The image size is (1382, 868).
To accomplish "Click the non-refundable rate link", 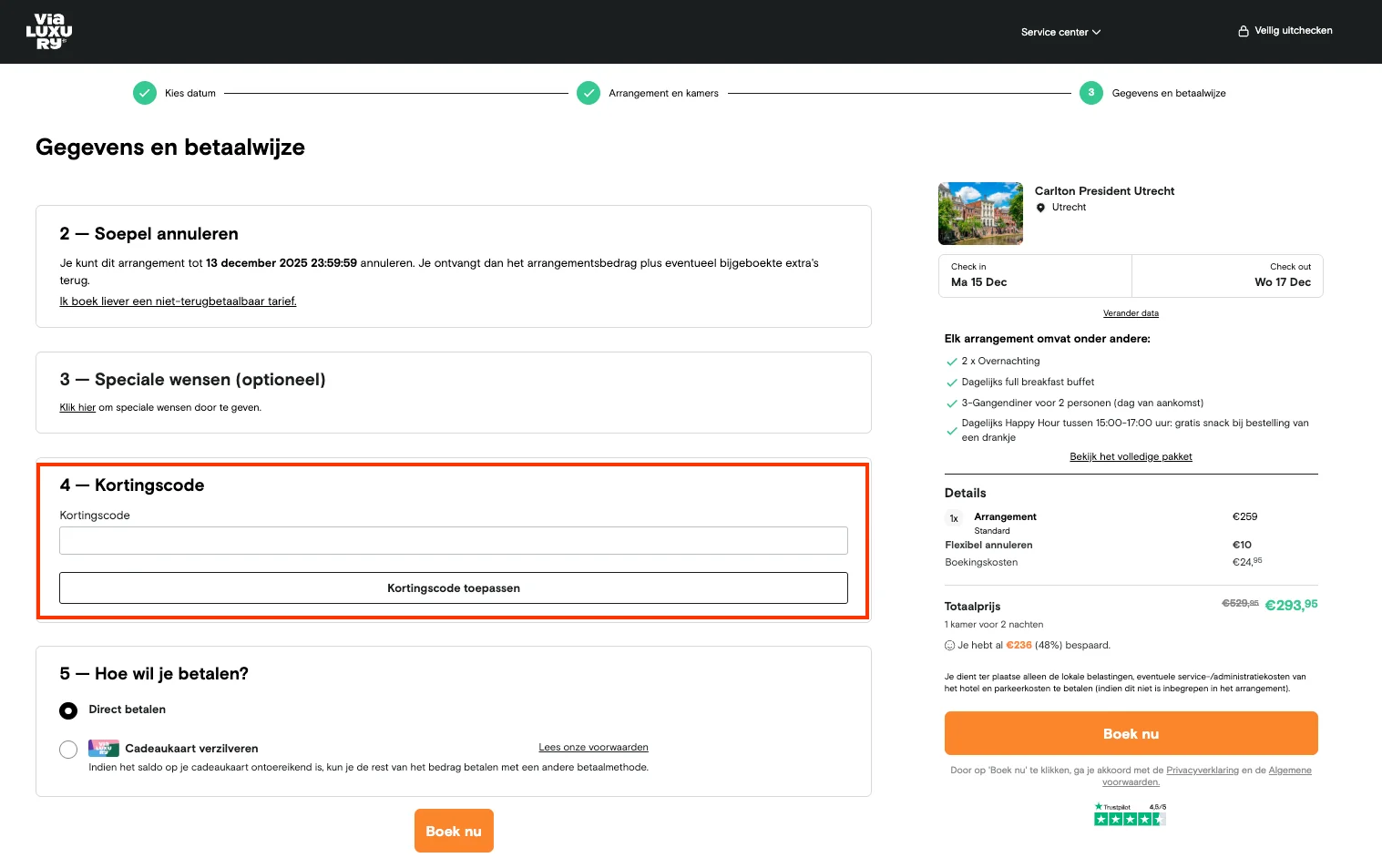I will click(178, 301).
